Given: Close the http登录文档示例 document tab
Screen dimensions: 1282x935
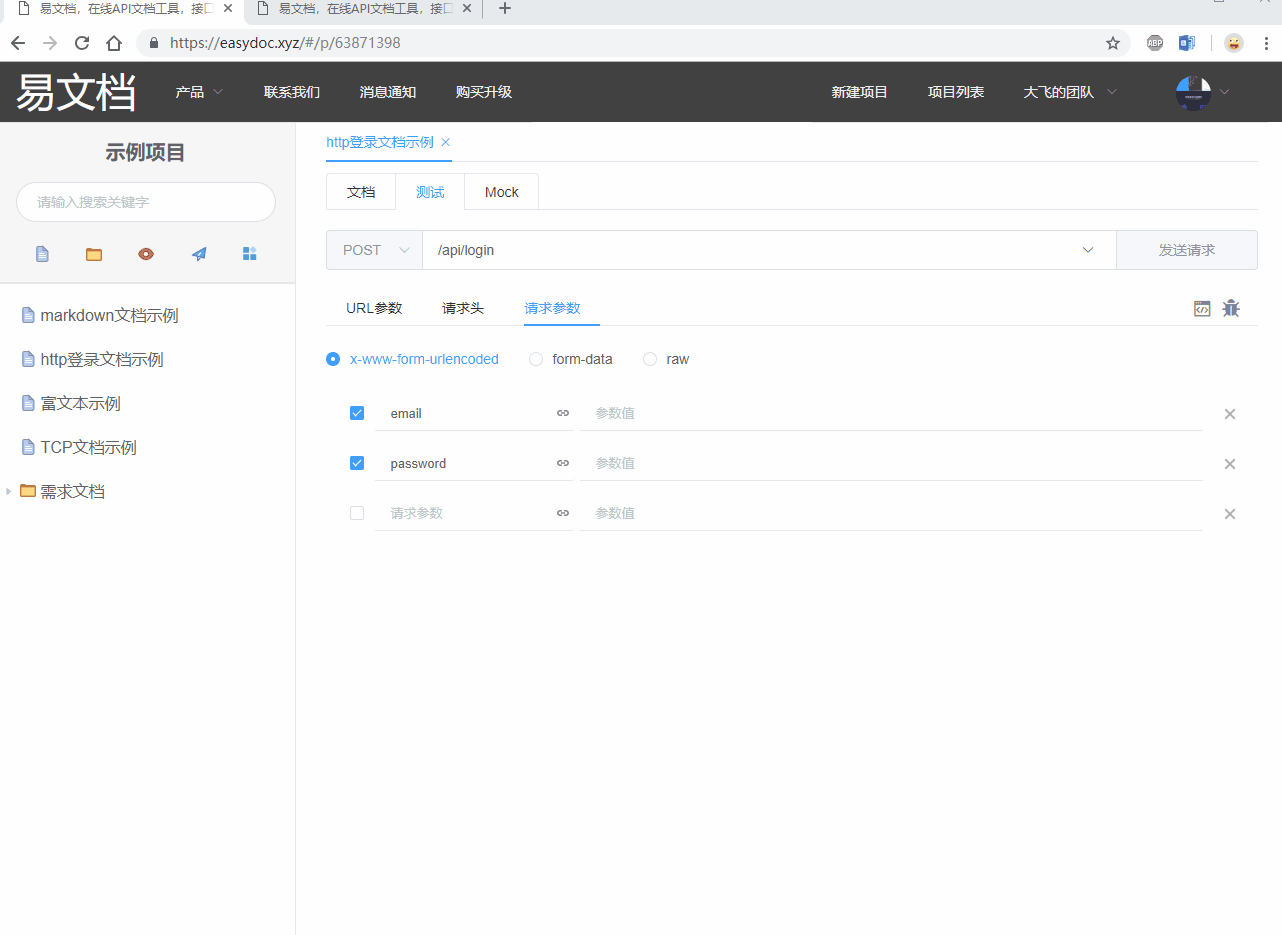Looking at the screenshot, I should click(446, 142).
